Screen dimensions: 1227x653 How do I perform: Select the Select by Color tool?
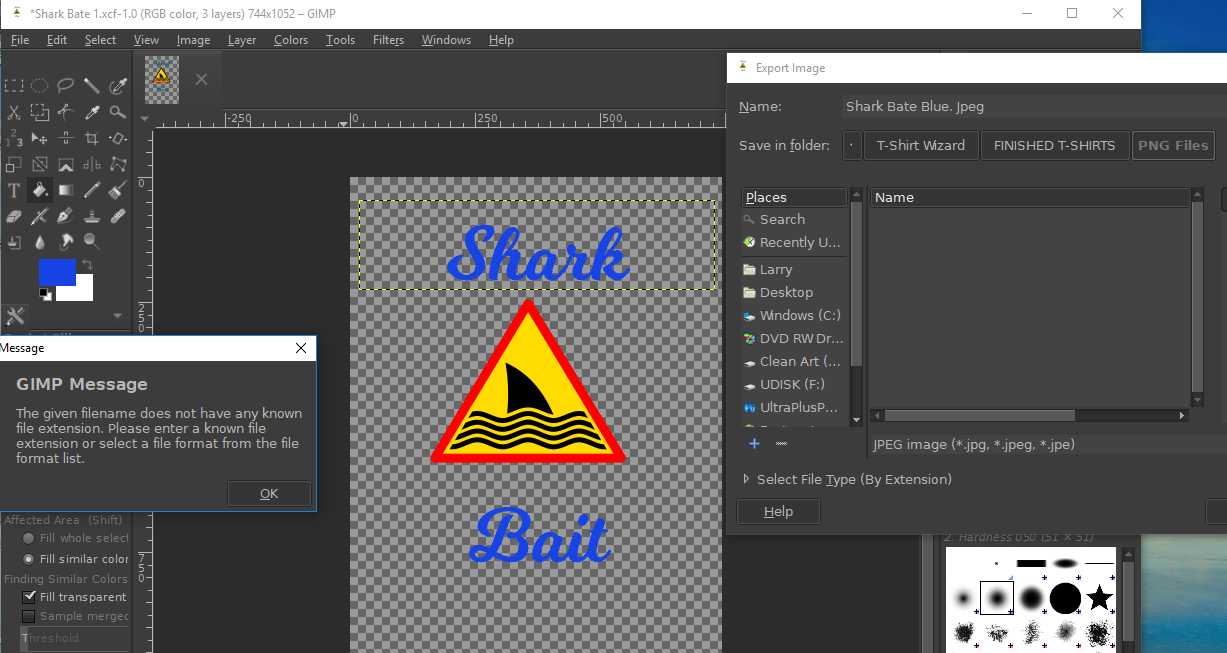(x=118, y=86)
